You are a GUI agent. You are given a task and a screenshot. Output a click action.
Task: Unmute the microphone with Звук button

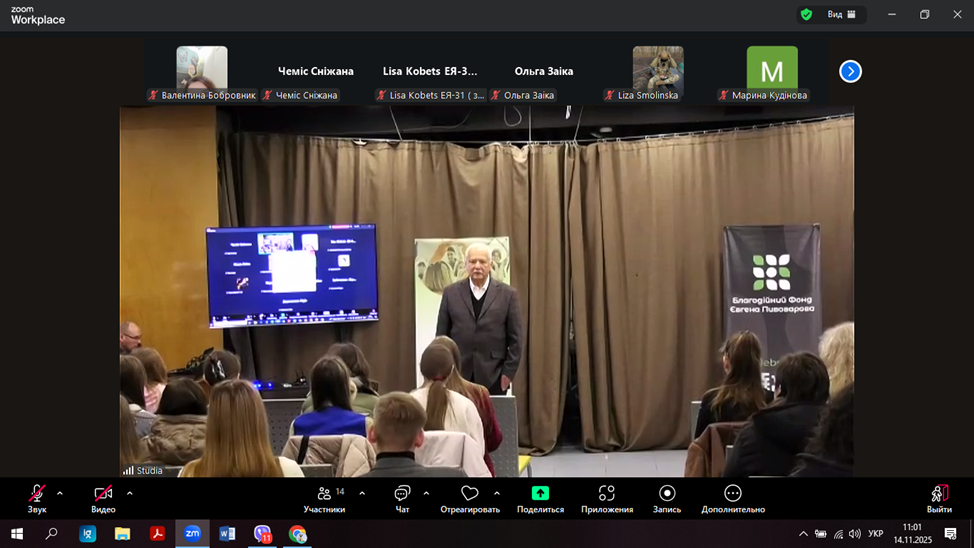pyautogui.click(x=37, y=497)
